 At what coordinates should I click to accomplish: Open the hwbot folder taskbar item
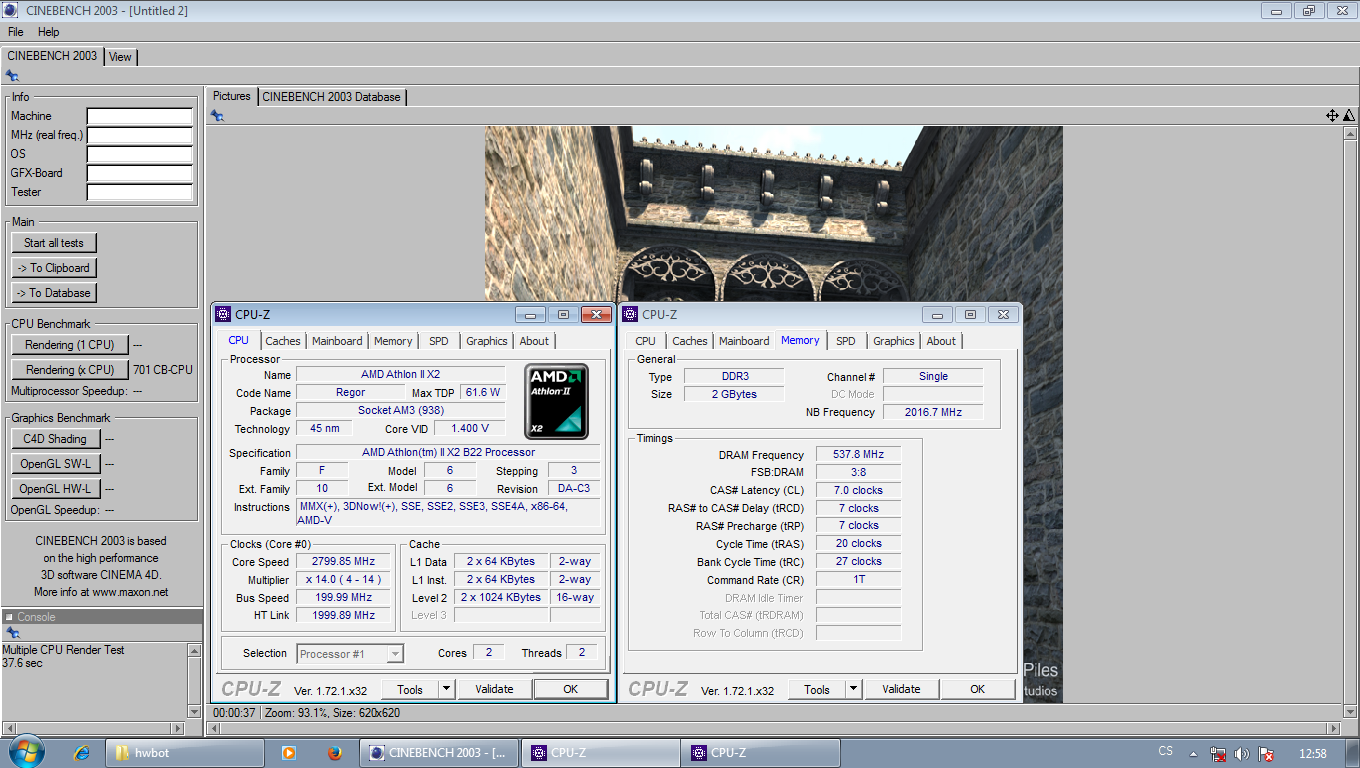click(184, 753)
